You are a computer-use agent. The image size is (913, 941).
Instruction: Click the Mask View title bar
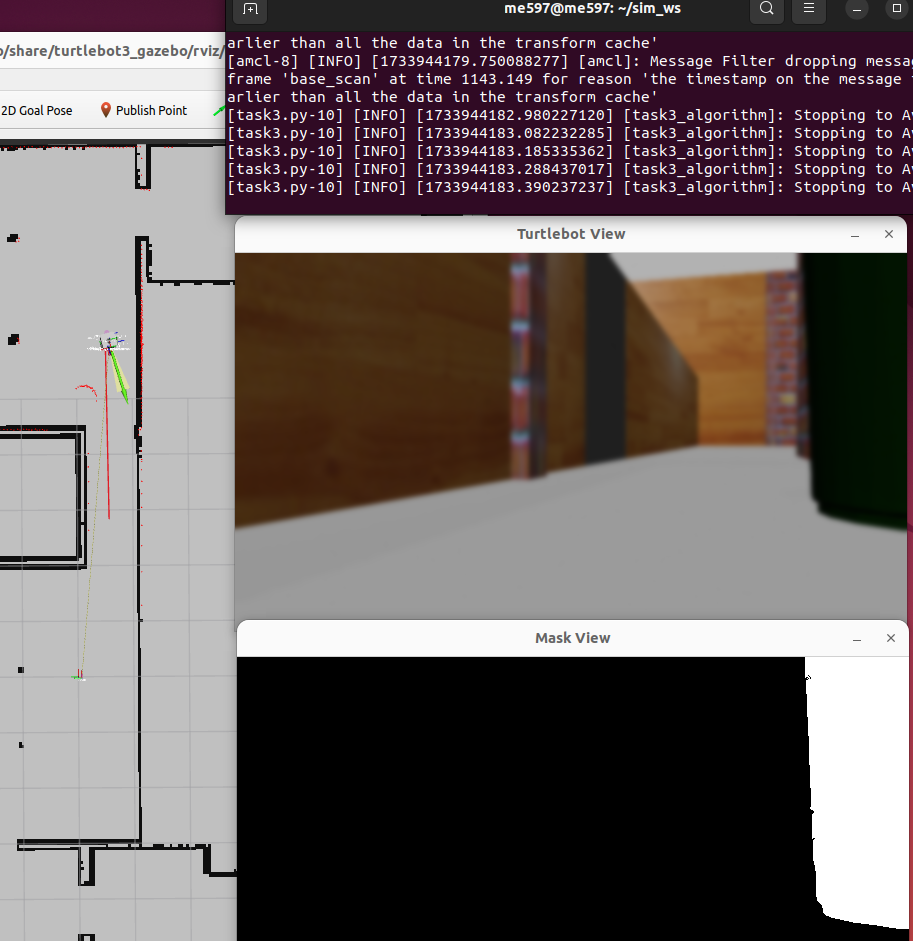pos(572,638)
